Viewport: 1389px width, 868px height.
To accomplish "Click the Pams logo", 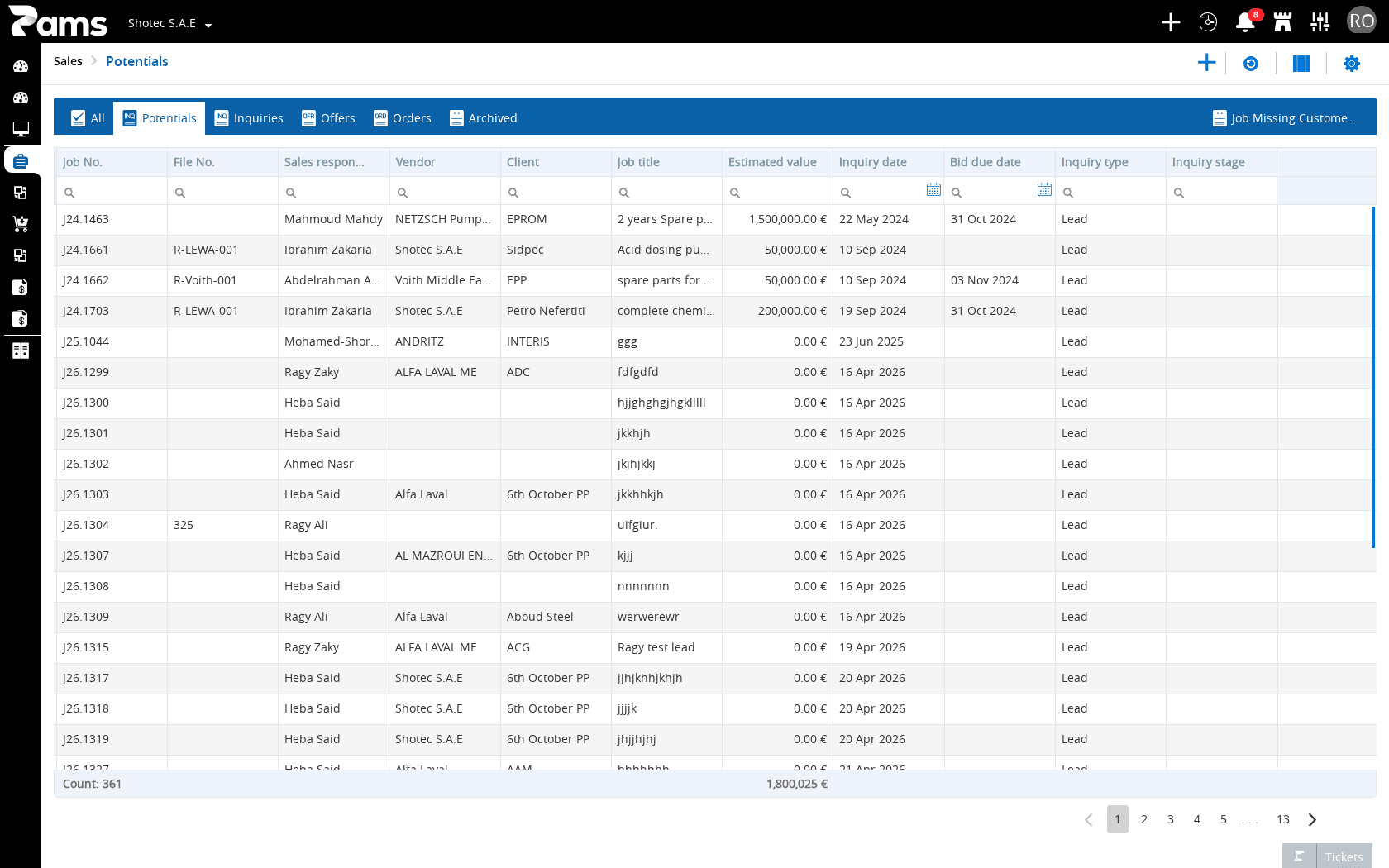I will pyautogui.click(x=58, y=21).
